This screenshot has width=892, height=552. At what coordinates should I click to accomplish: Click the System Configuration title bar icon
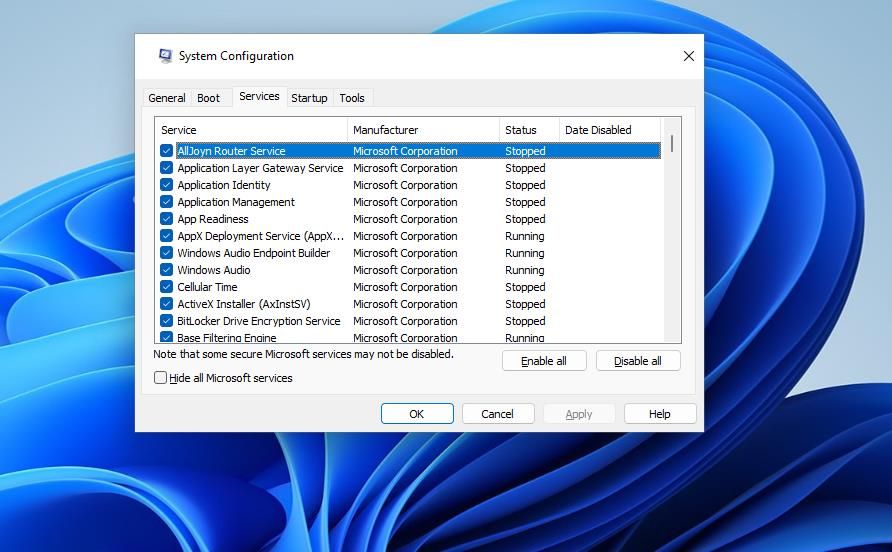tap(165, 56)
